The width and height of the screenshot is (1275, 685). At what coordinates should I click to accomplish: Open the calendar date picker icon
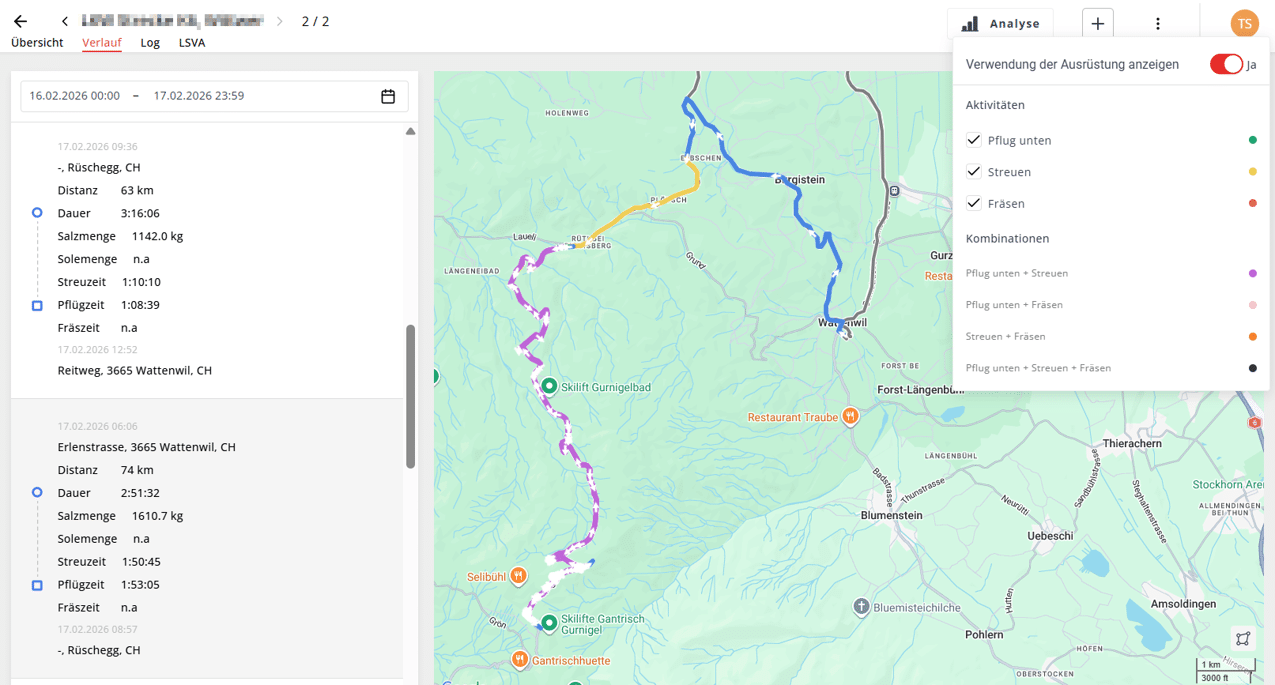coord(388,96)
